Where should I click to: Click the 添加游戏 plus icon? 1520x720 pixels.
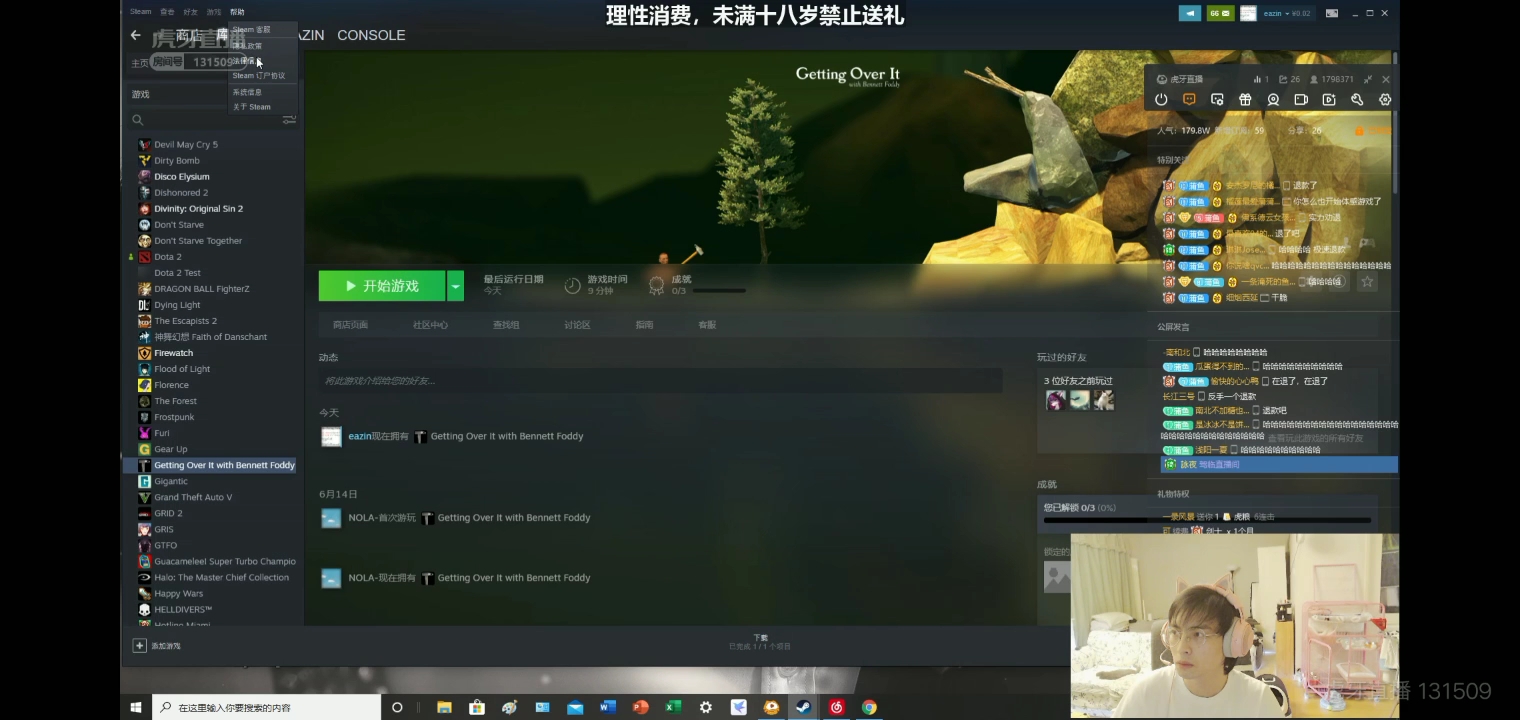tap(140, 646)
